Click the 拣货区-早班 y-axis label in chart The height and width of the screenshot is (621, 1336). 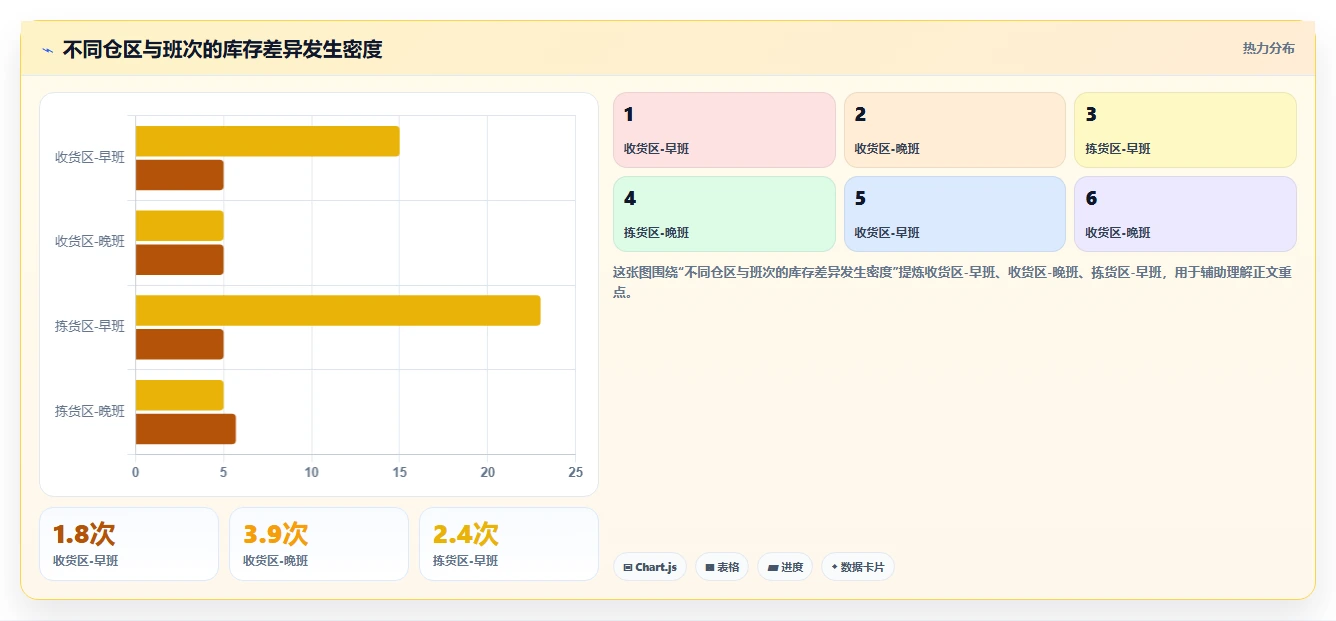[x=90, y=326]
